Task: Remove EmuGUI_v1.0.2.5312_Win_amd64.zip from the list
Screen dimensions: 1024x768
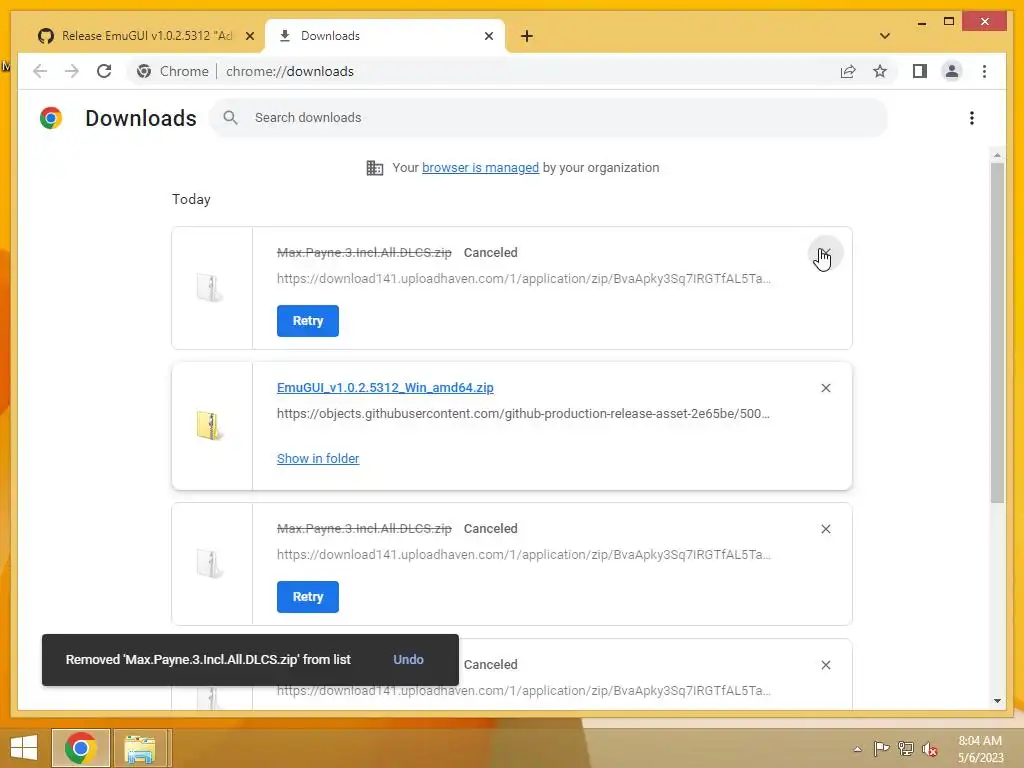Action: tap(825, 388)
